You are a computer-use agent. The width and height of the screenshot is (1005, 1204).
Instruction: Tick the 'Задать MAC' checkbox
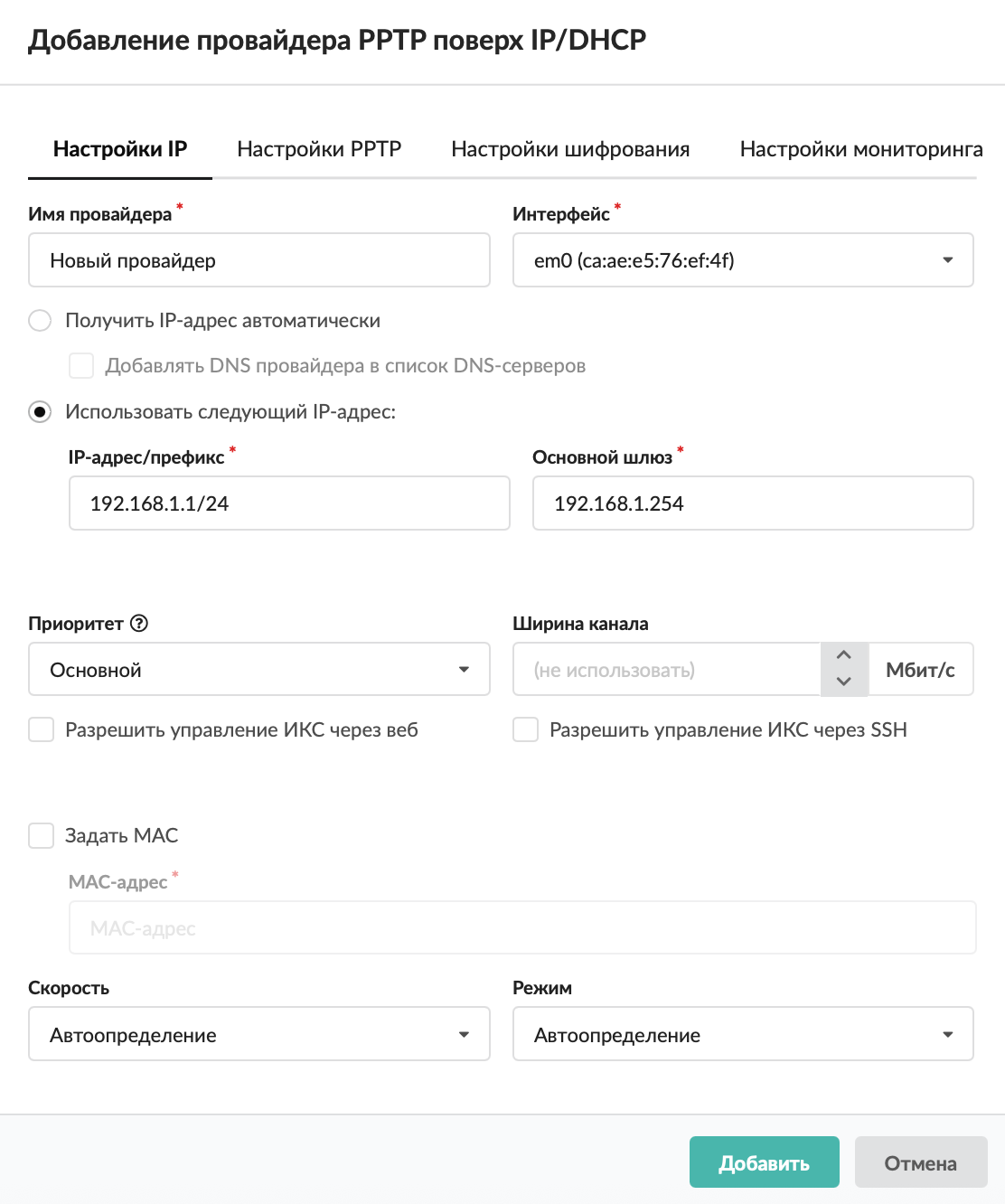tap(42, 836)
